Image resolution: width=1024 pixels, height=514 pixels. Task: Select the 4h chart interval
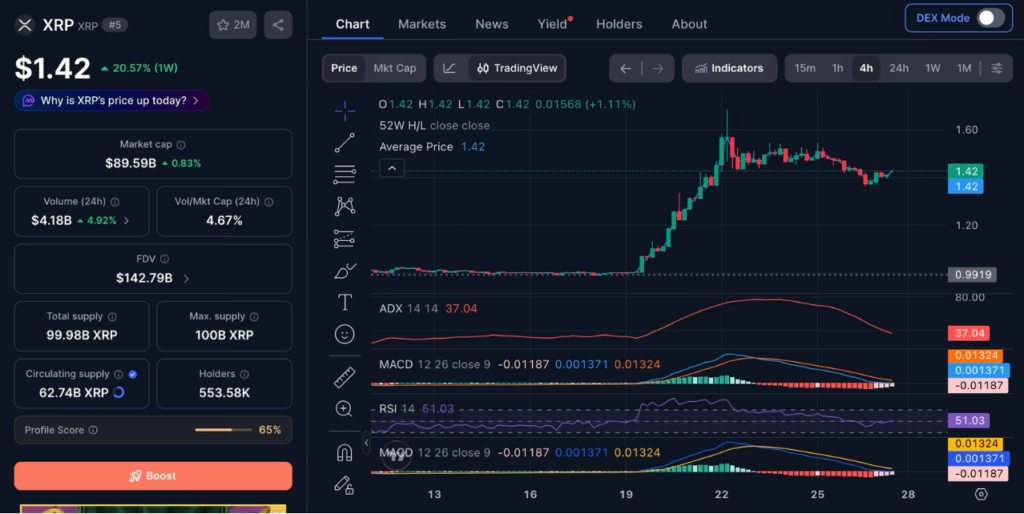tap(866, 68)
